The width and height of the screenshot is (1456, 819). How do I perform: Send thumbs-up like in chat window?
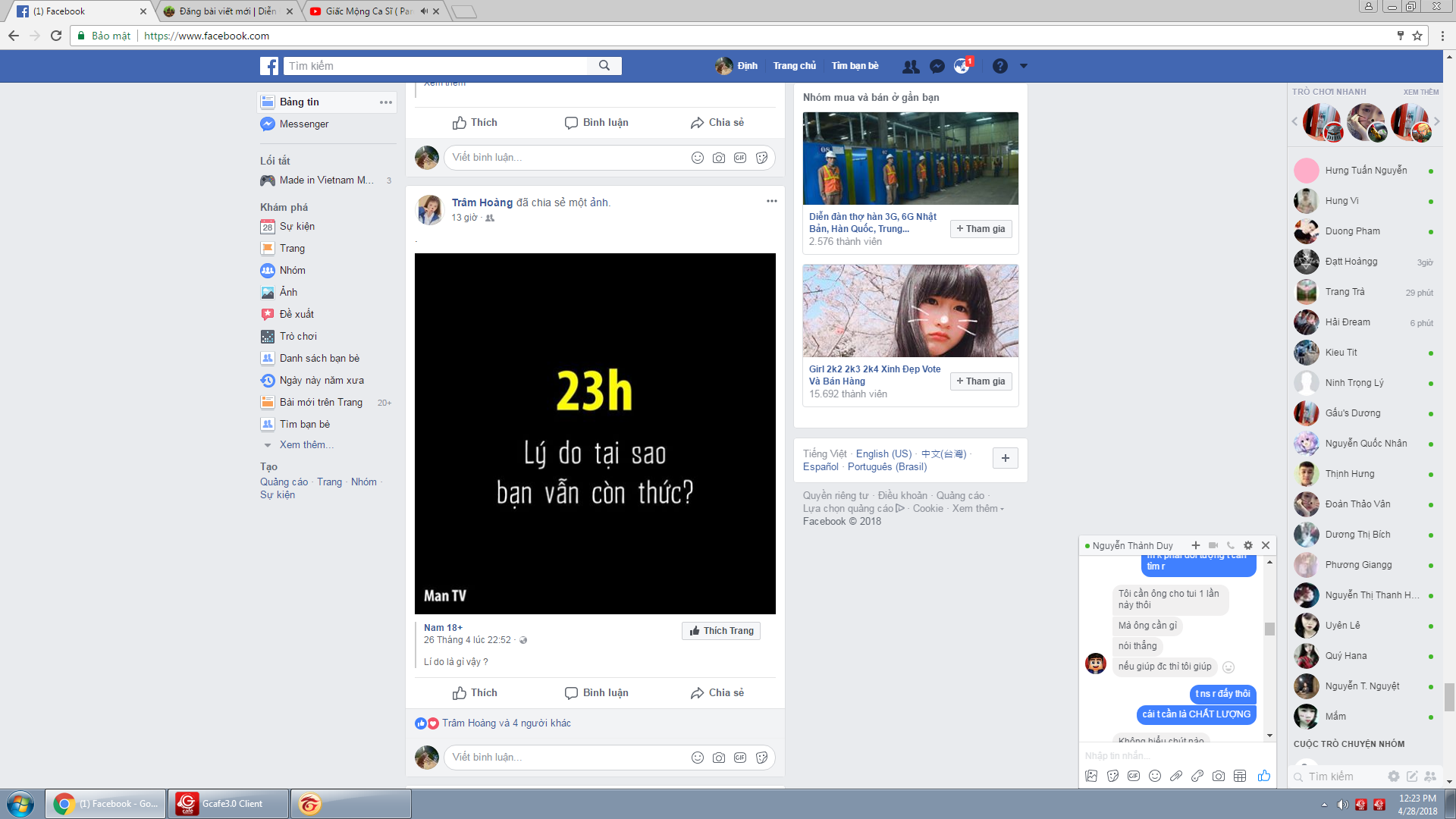pyautogui.click(x=1264, y=776)
